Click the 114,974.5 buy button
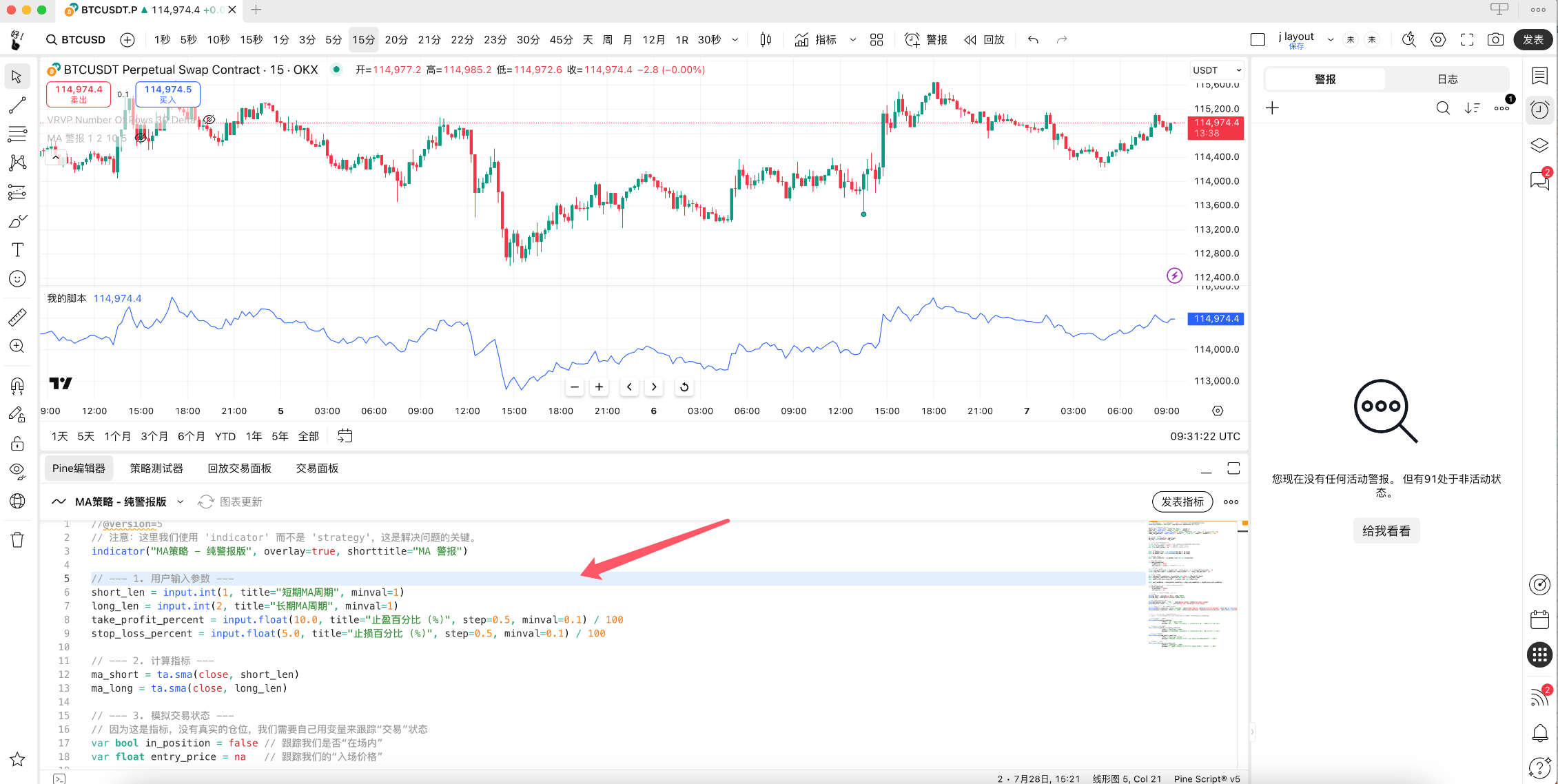 [x=168, y=94]
